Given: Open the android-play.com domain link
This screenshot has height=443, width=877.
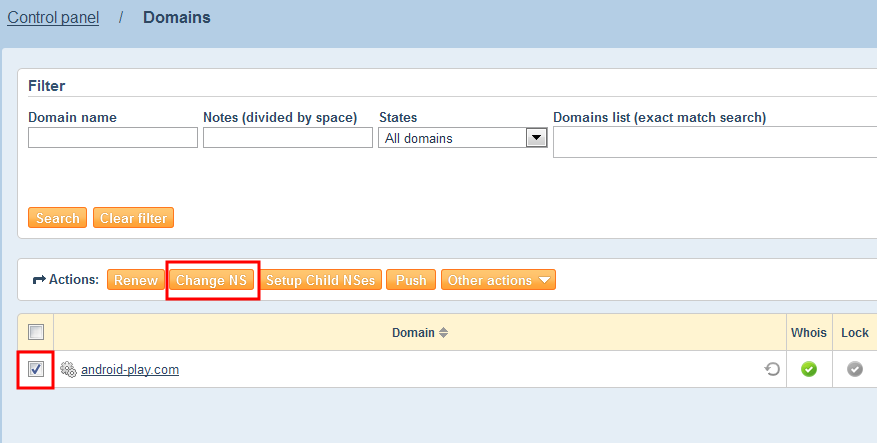Looking at the screenshot, I should (130, 369).
